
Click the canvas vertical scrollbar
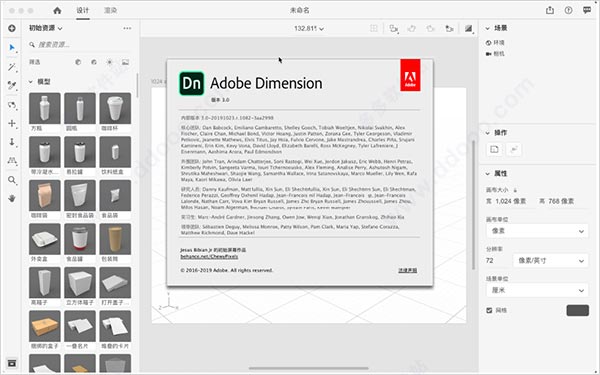pyautogui.click(x=474, y=205)
